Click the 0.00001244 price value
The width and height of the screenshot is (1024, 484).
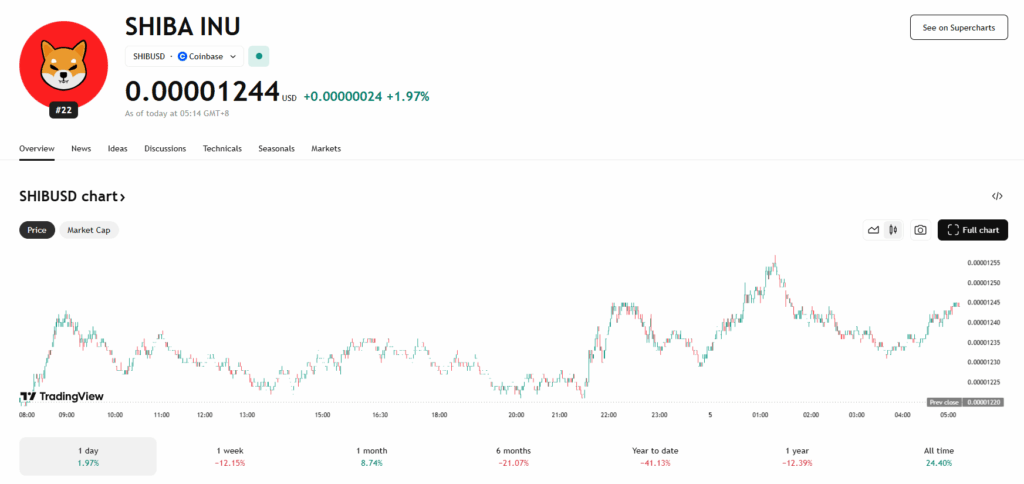[202, 92]
